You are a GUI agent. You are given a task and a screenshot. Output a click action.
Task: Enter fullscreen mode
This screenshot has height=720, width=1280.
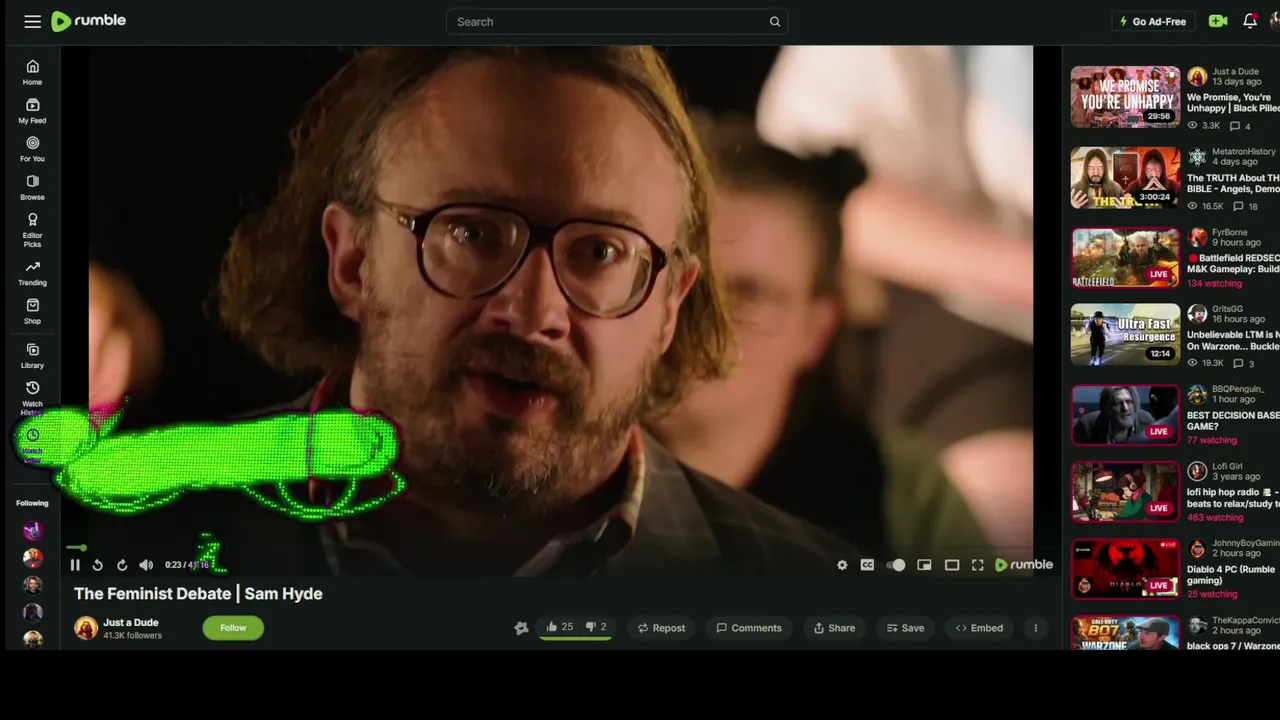point(978,565)
